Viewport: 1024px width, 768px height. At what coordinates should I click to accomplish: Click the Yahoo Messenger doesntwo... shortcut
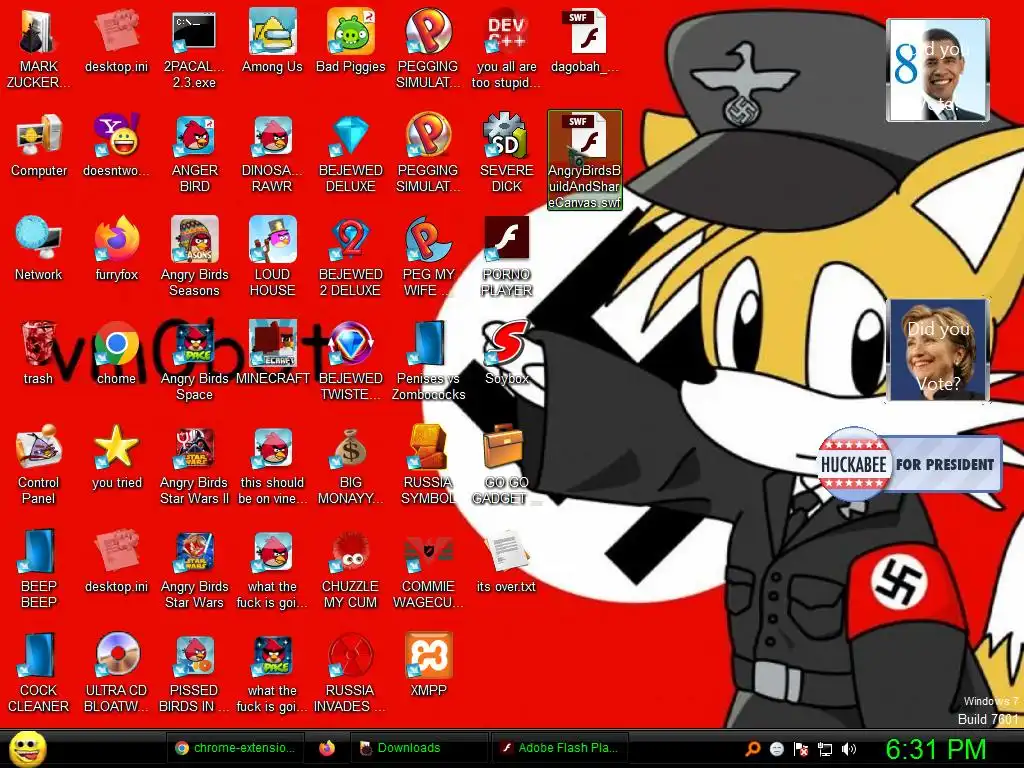(x=116, y=145)
